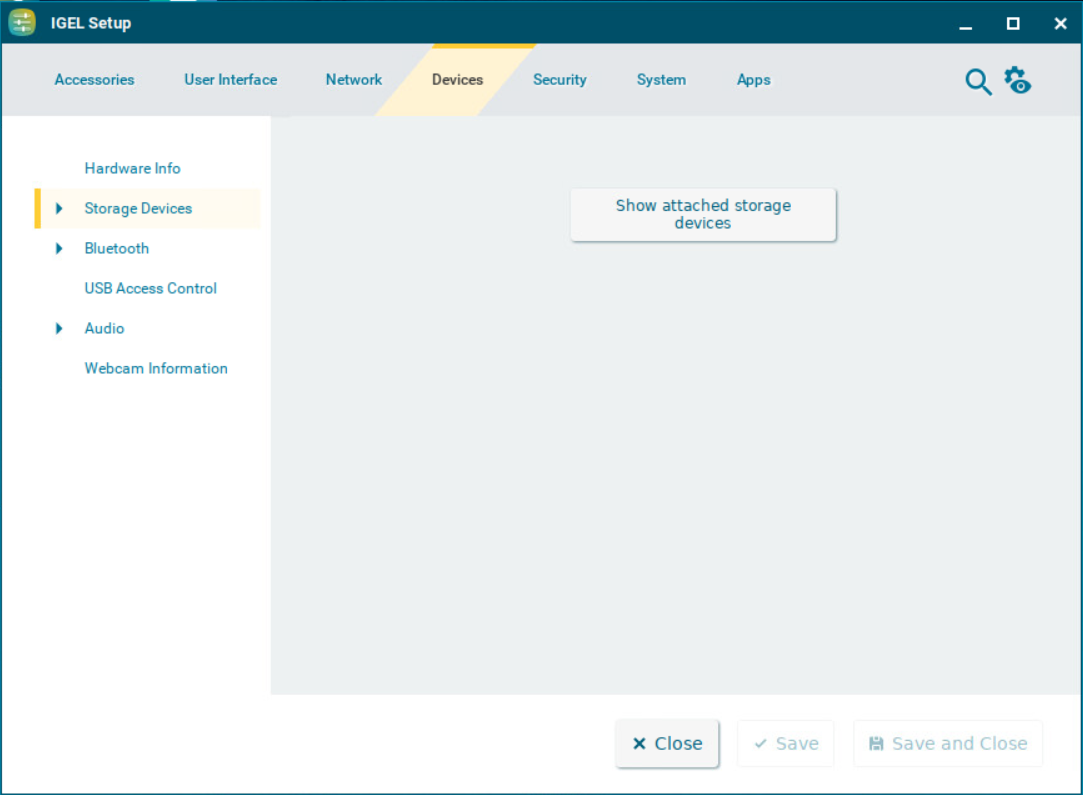Maximize the IGEL Setup window
This screenshot has width=1083, height=795.
(1013, 23)
